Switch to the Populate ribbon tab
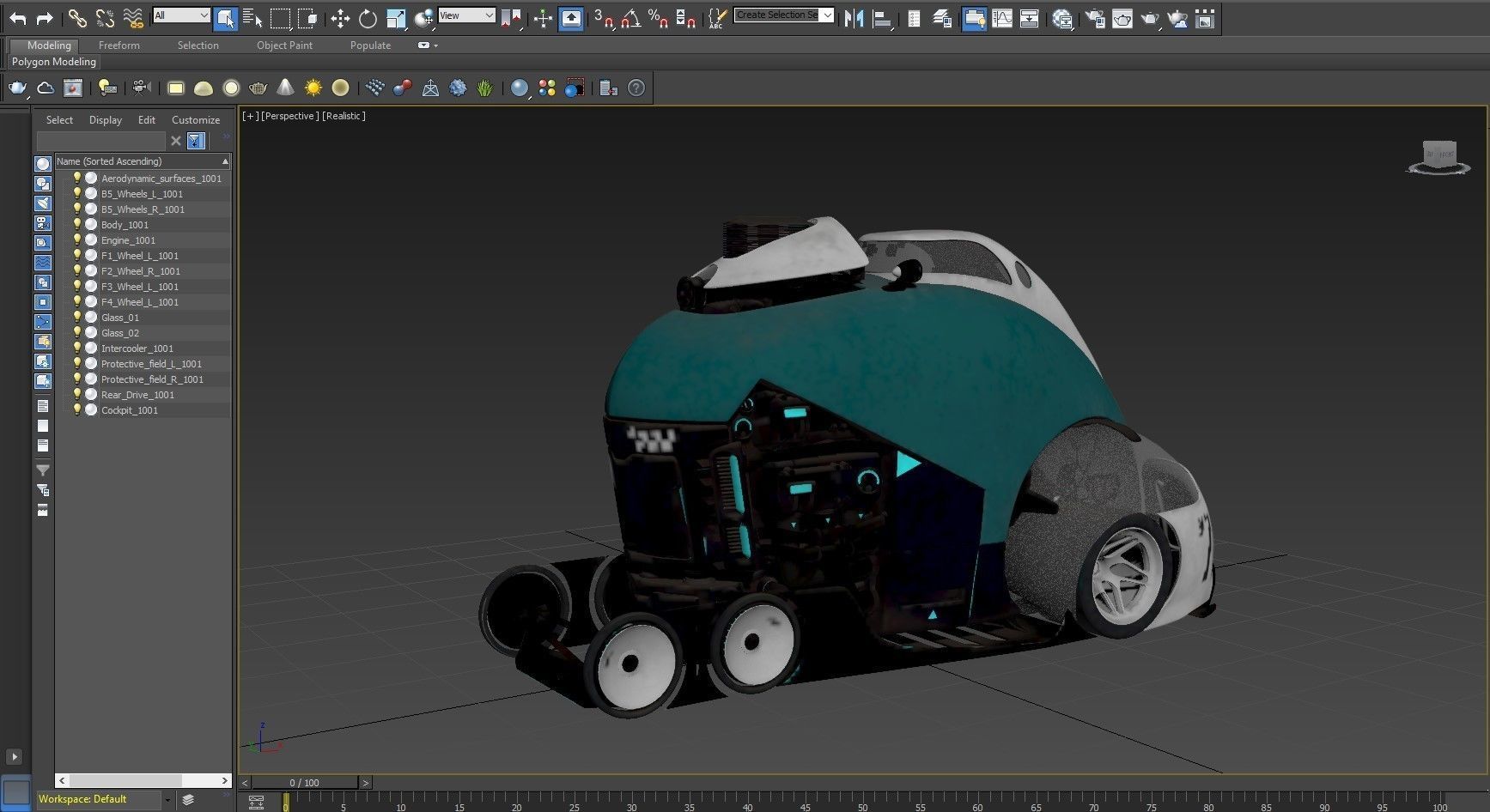 370,45
